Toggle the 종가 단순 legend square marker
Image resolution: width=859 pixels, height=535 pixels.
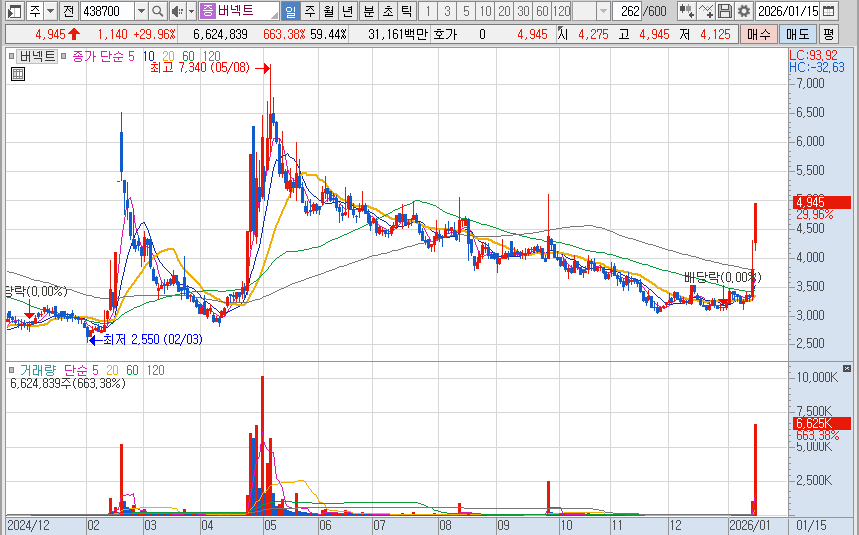tap(64, 56)
